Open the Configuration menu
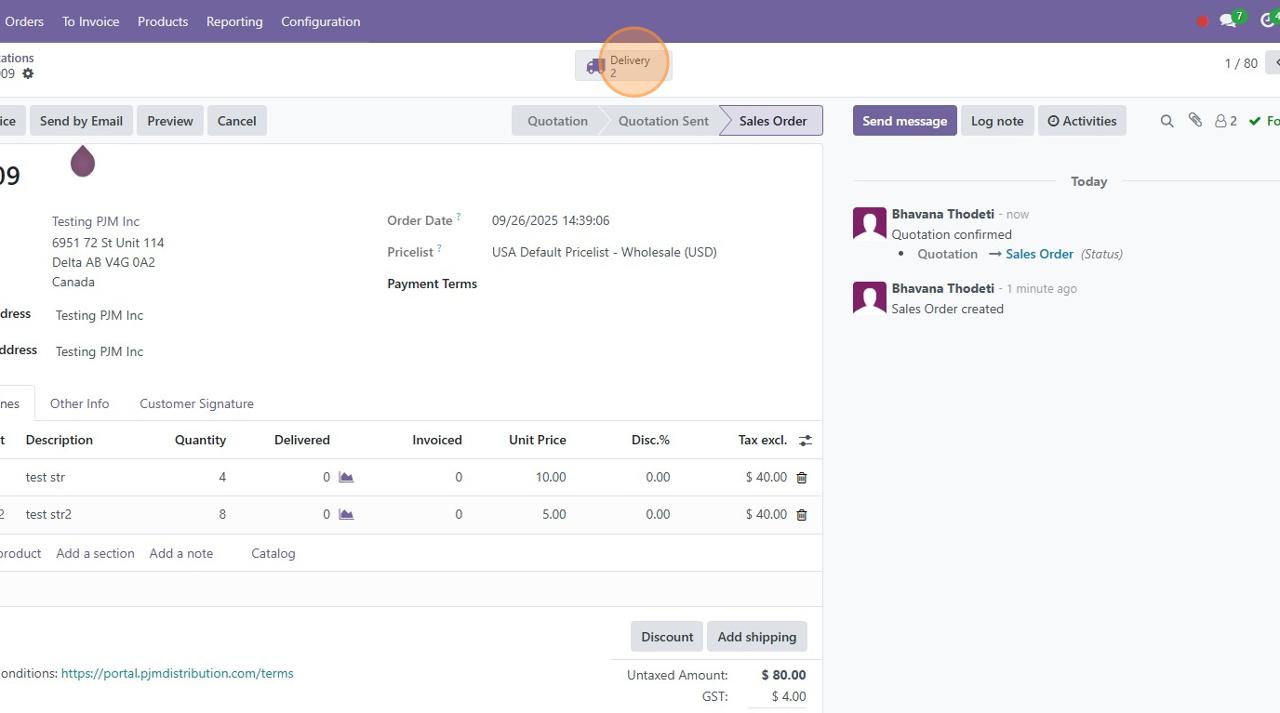Screen dimensions: 1280x713 pos(320,21)
